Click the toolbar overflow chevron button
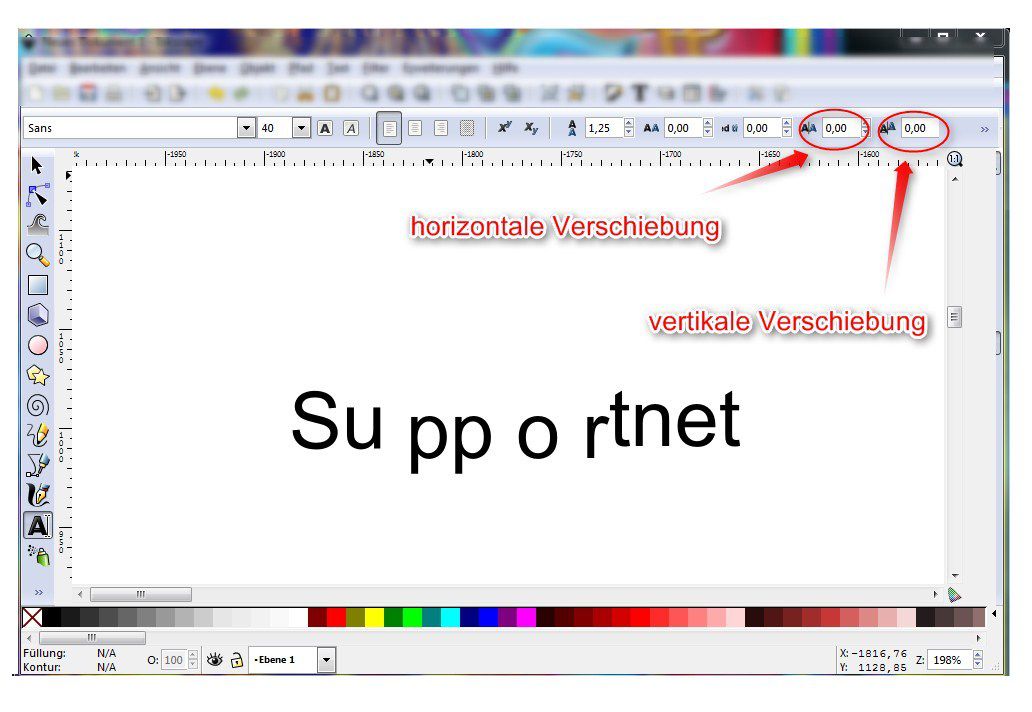The width and height of the screenshot is (1032, 712). coord(985,128)
